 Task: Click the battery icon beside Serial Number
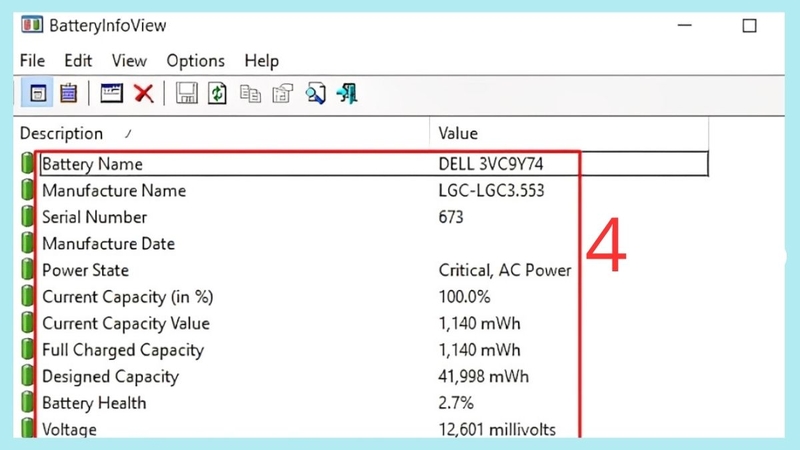27,216
